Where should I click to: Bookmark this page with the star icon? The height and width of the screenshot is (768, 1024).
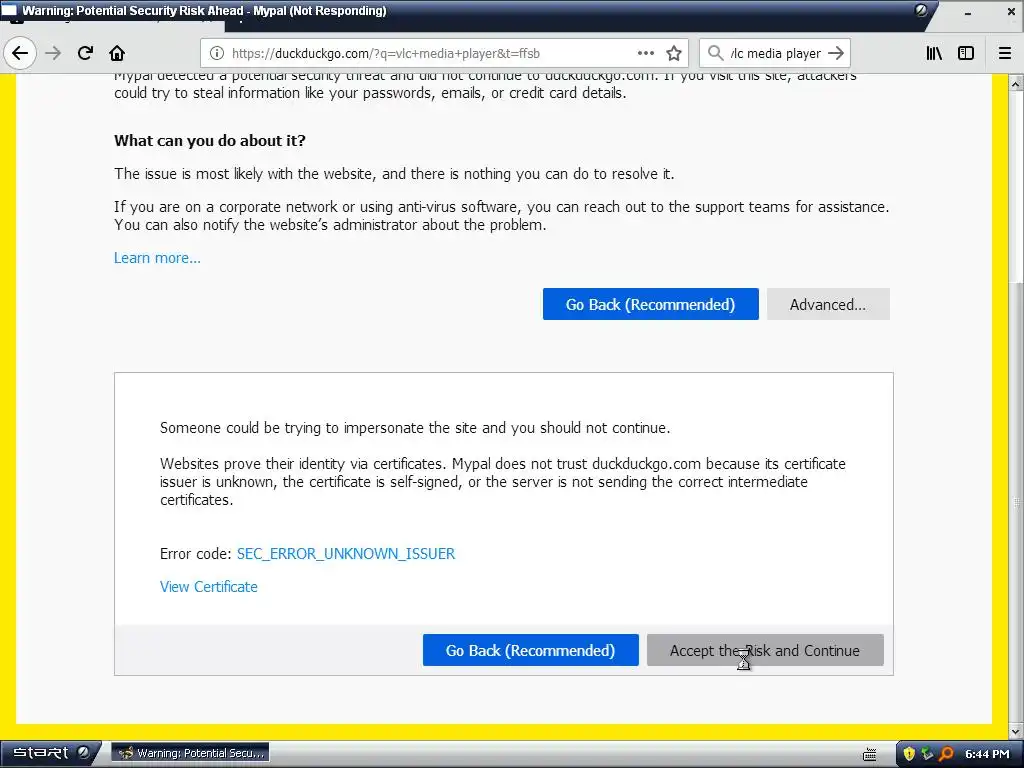tap(674, 54)
